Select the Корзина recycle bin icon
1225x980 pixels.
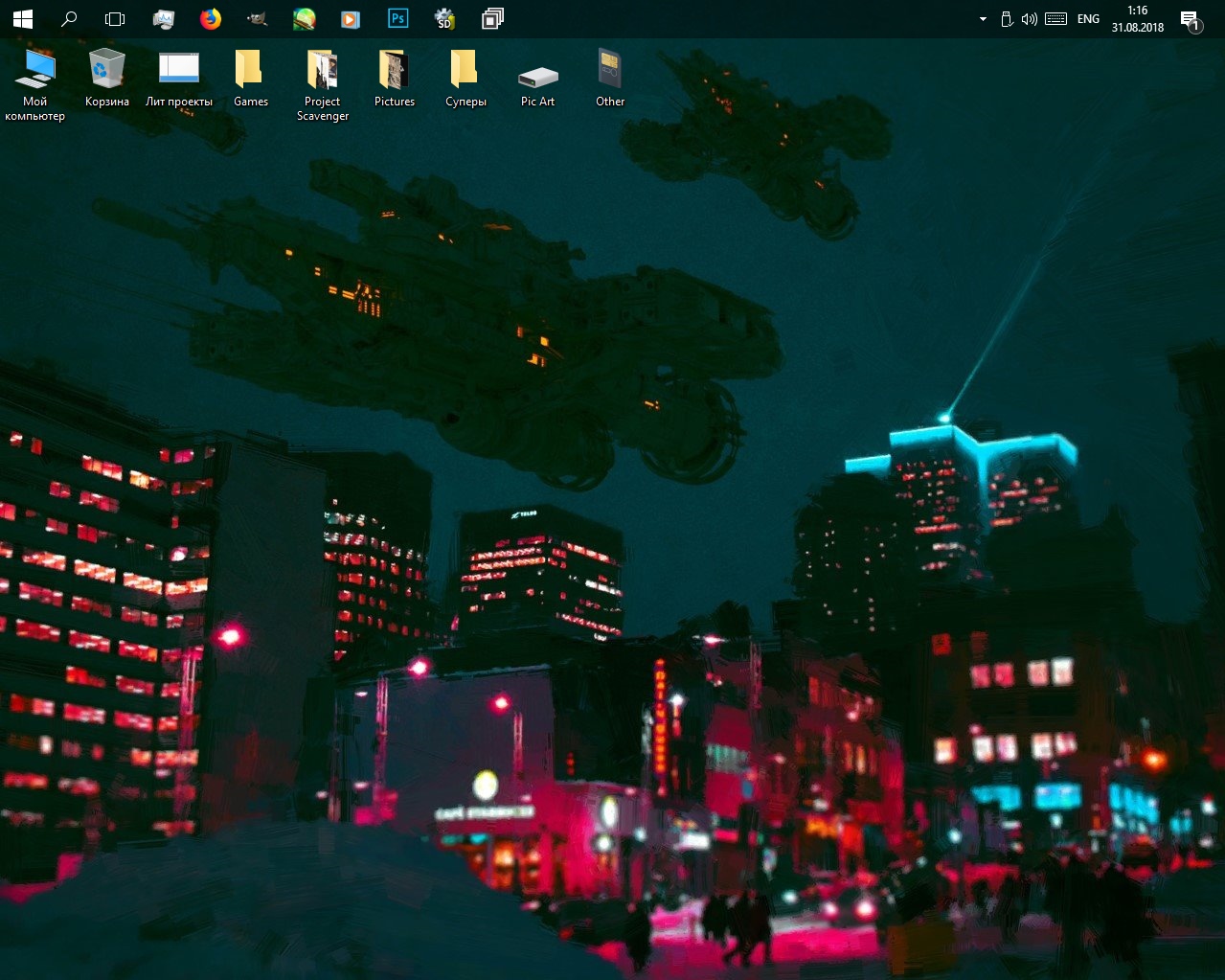pos(107,79)
